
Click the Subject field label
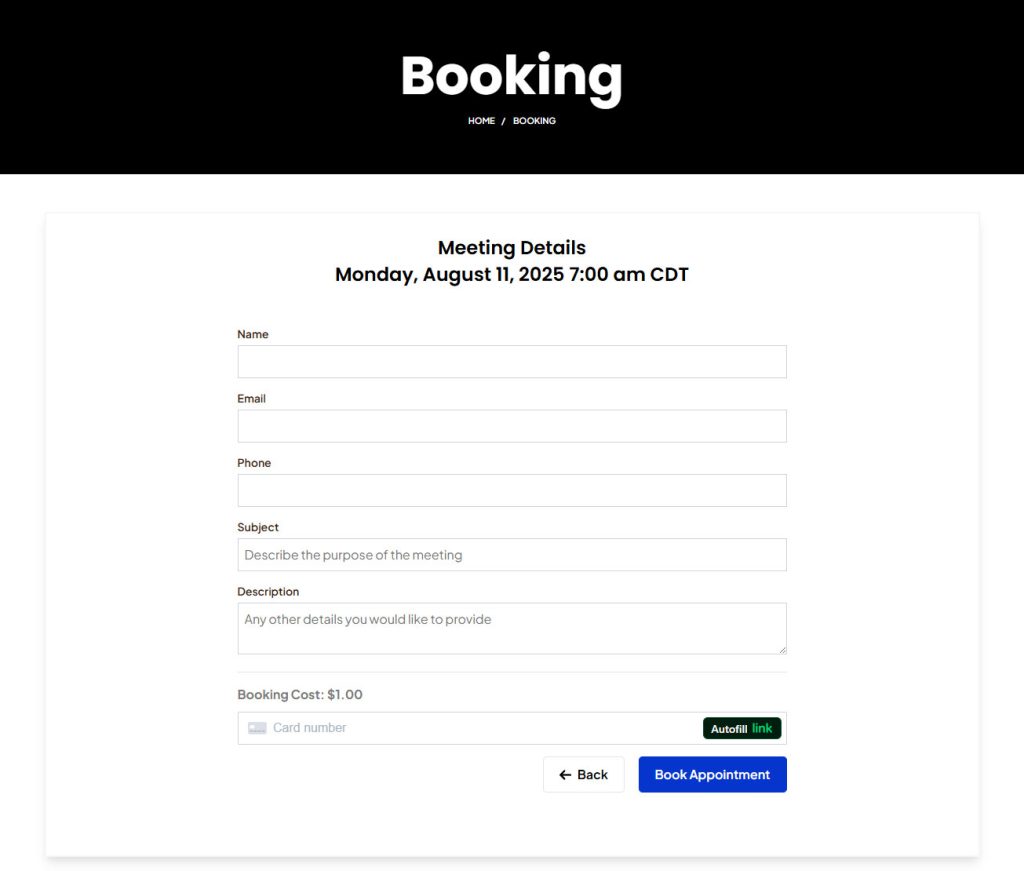click(258, 527)
